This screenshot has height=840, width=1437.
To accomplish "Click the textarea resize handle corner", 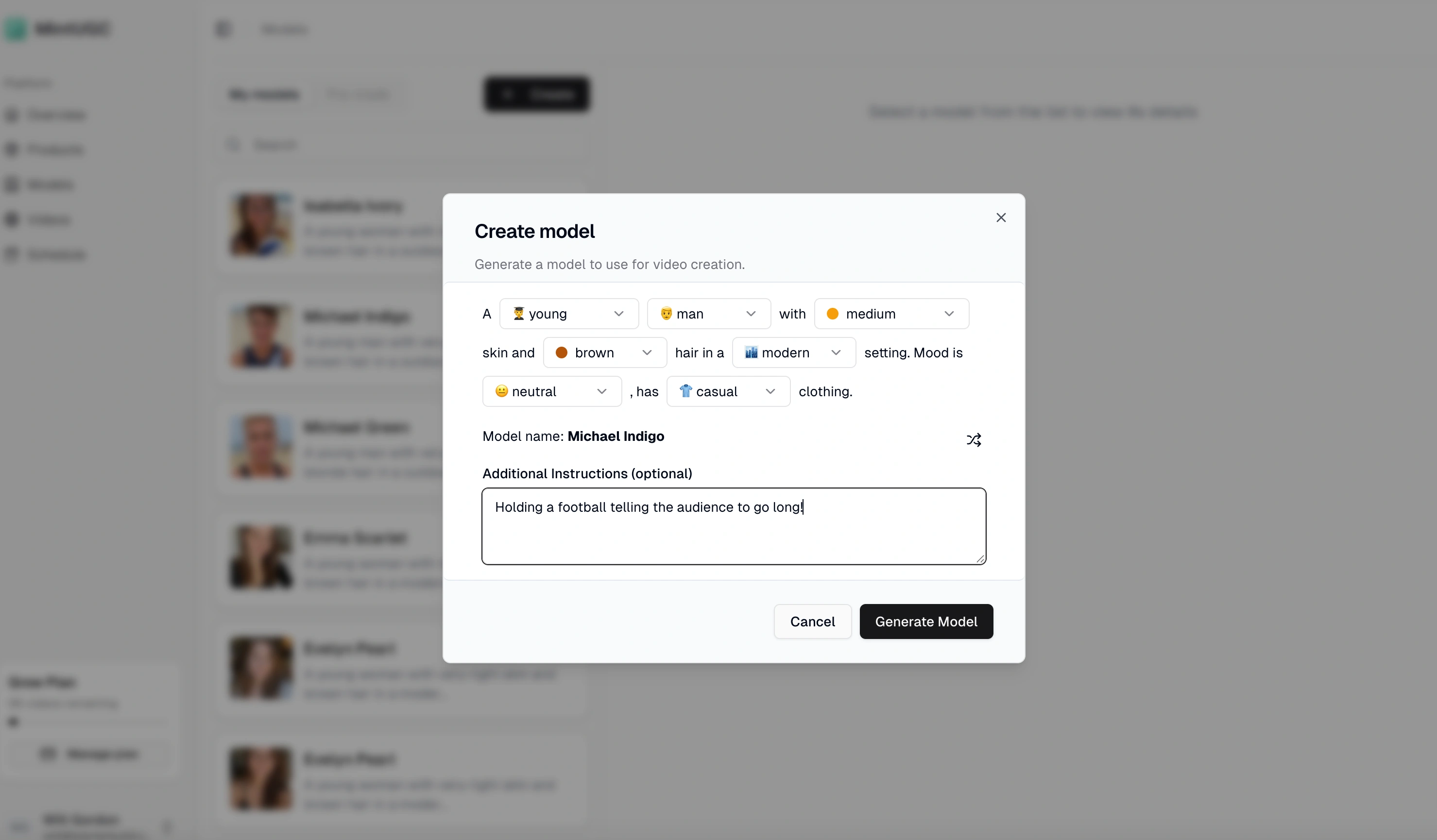I will pyautogui.click(x=980, y=558).
